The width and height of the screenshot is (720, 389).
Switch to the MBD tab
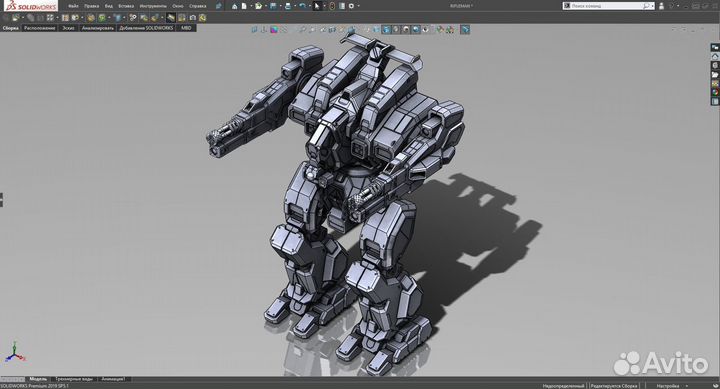click(x=185, y=28)
